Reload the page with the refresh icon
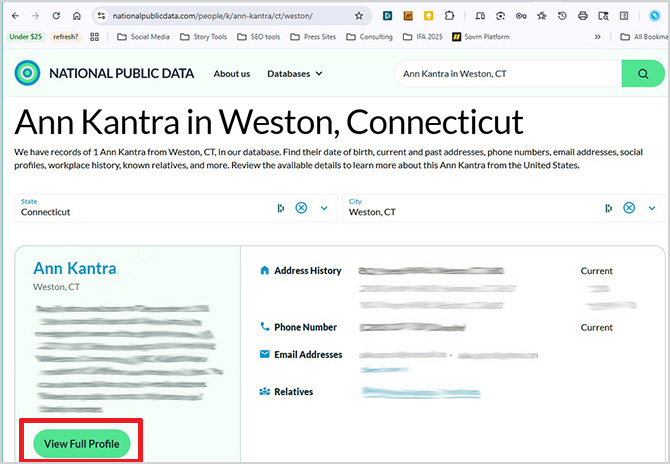670x464 pixels. click(55, 16)
